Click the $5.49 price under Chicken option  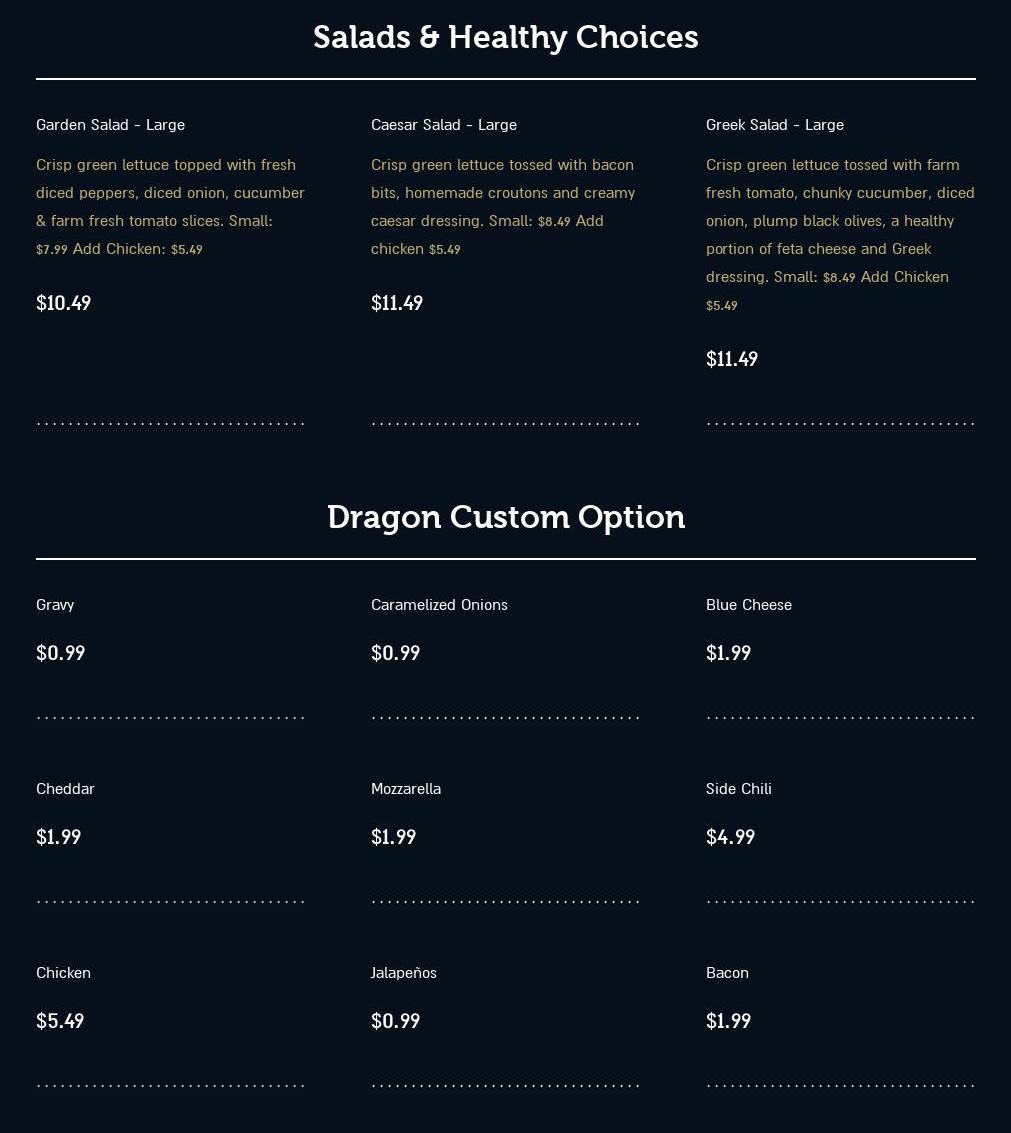60,1021
